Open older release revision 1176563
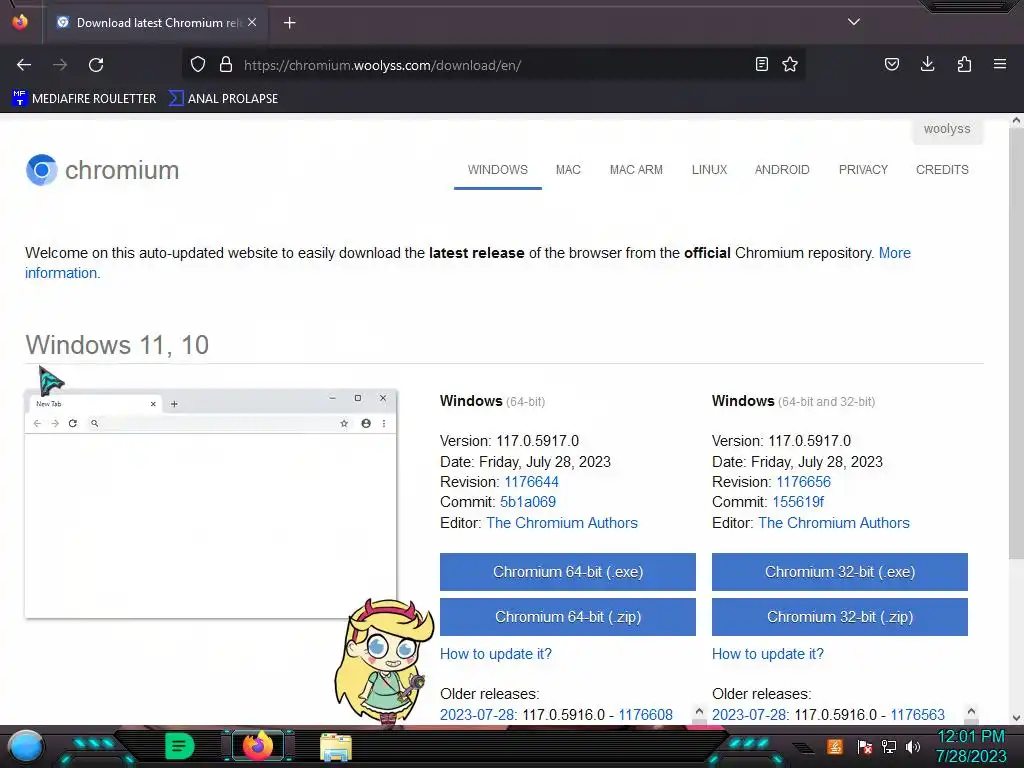This screenshot has height=768, width=1024. [918, 715]
